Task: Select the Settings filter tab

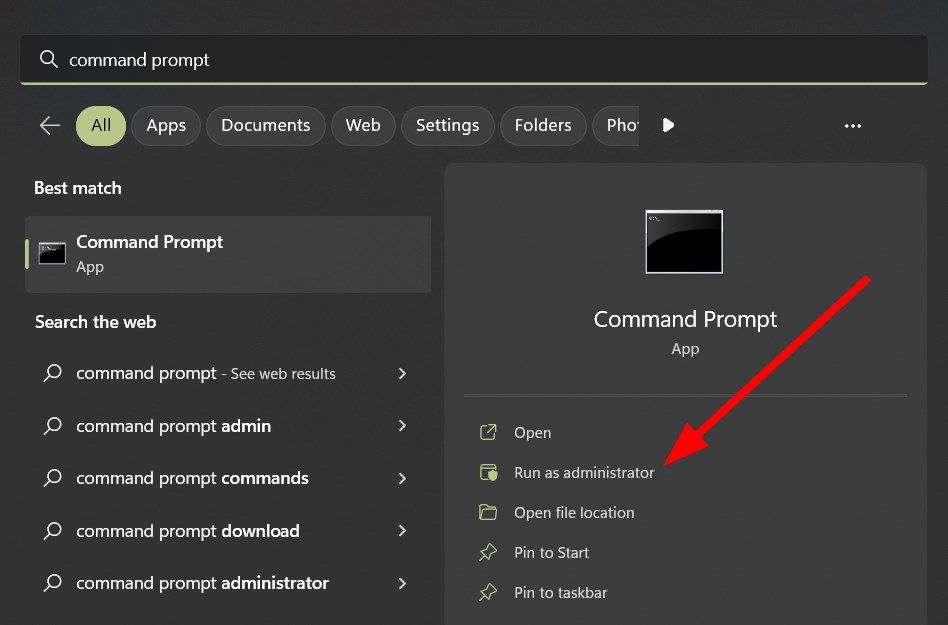Action: coord(447,125)
